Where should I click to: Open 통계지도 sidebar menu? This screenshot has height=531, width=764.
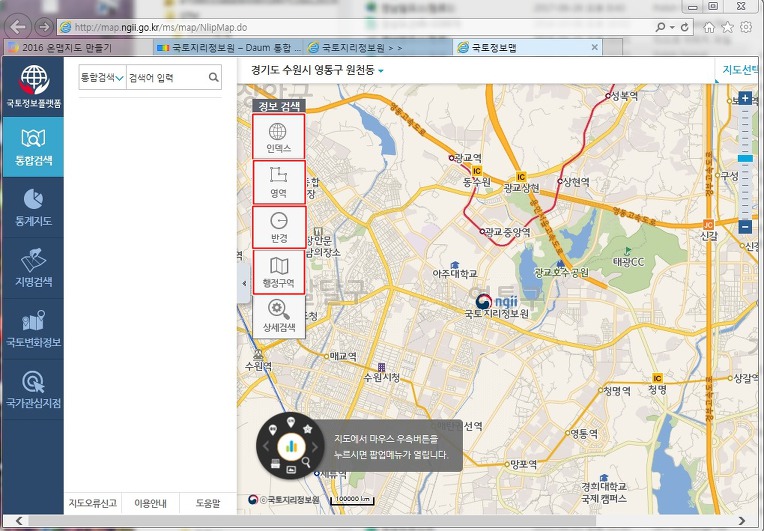click(33, 208)
